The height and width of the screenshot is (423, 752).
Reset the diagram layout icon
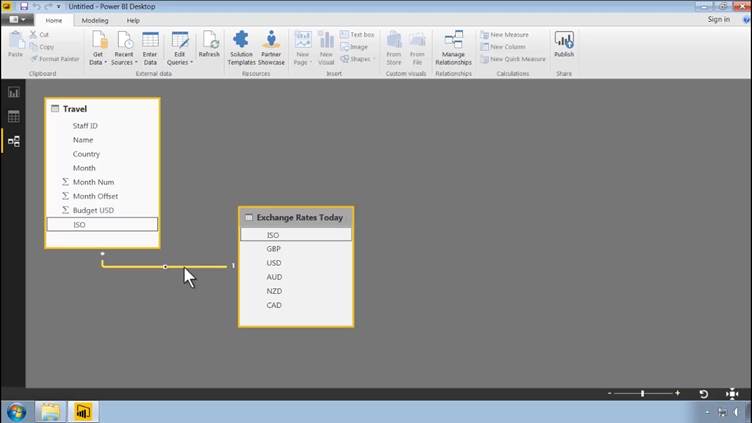(703, 394)
